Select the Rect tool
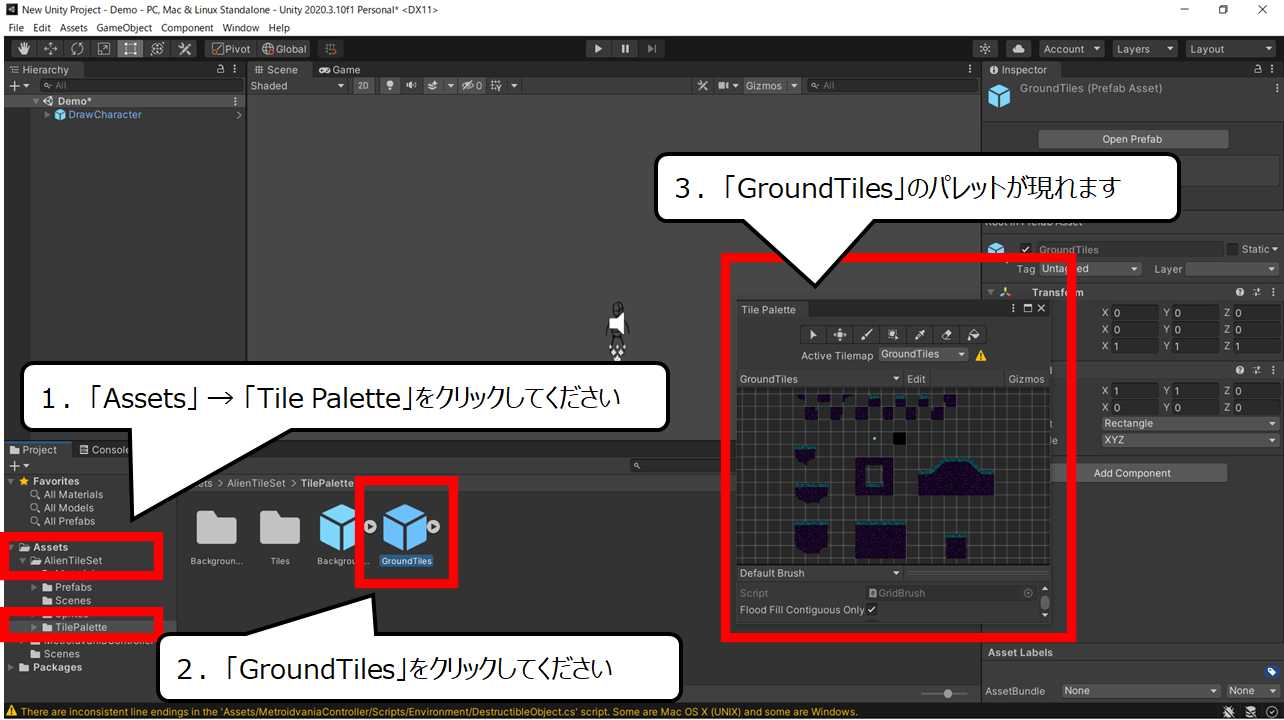 (131, 49)
